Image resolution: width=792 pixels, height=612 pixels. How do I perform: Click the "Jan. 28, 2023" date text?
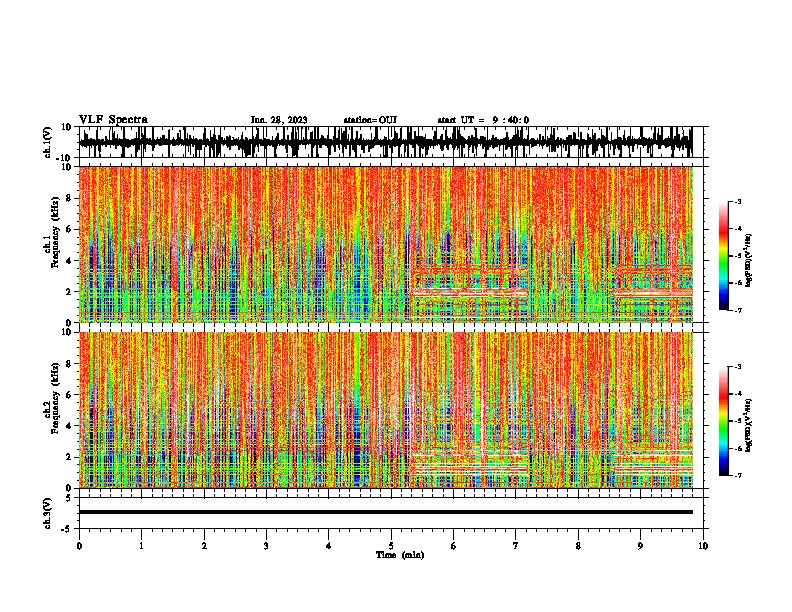(x=279, y=120)
